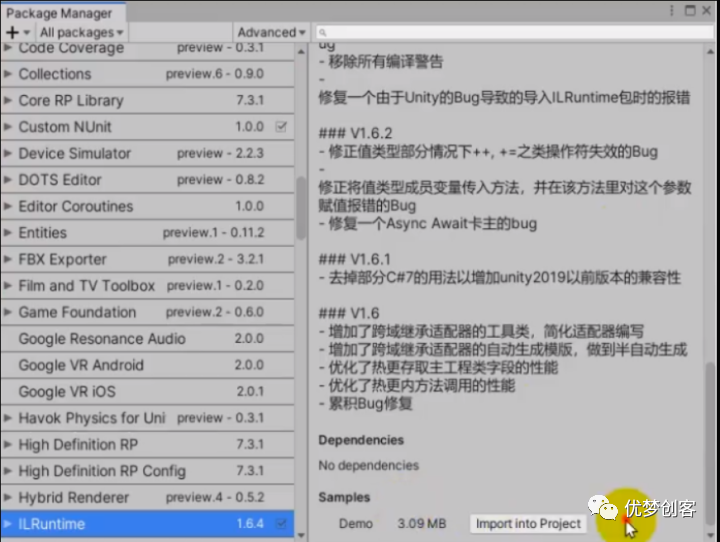Maximize the Package Manager window

(x=690, y=11)
